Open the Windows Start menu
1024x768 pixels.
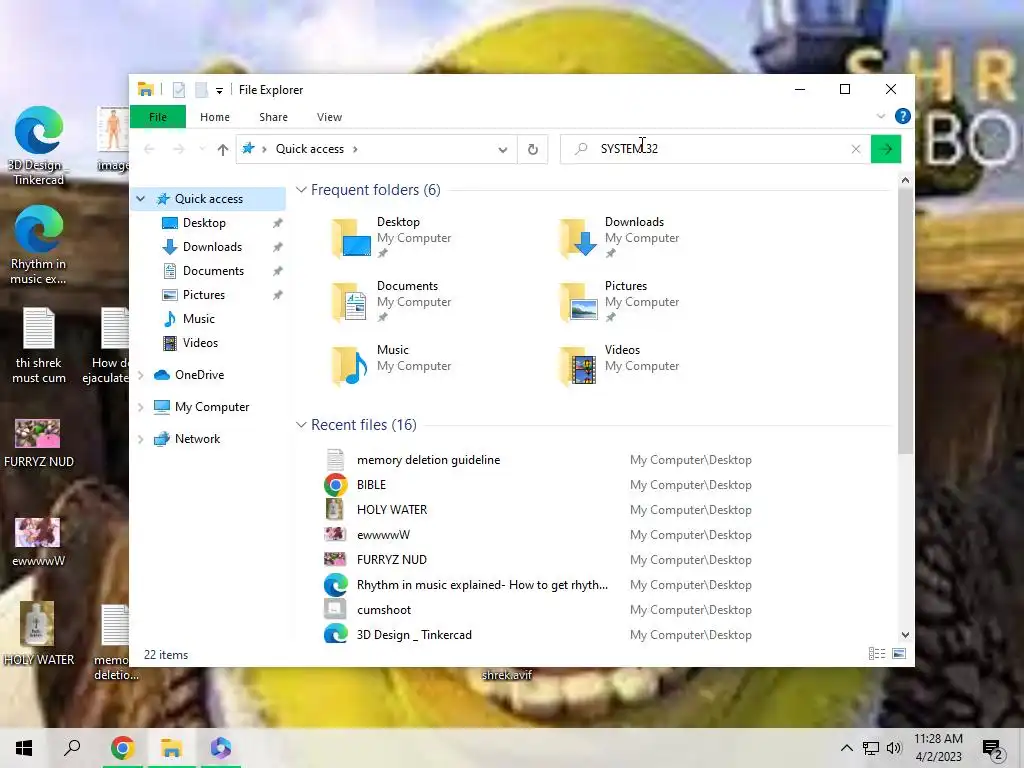click(24, 748)
